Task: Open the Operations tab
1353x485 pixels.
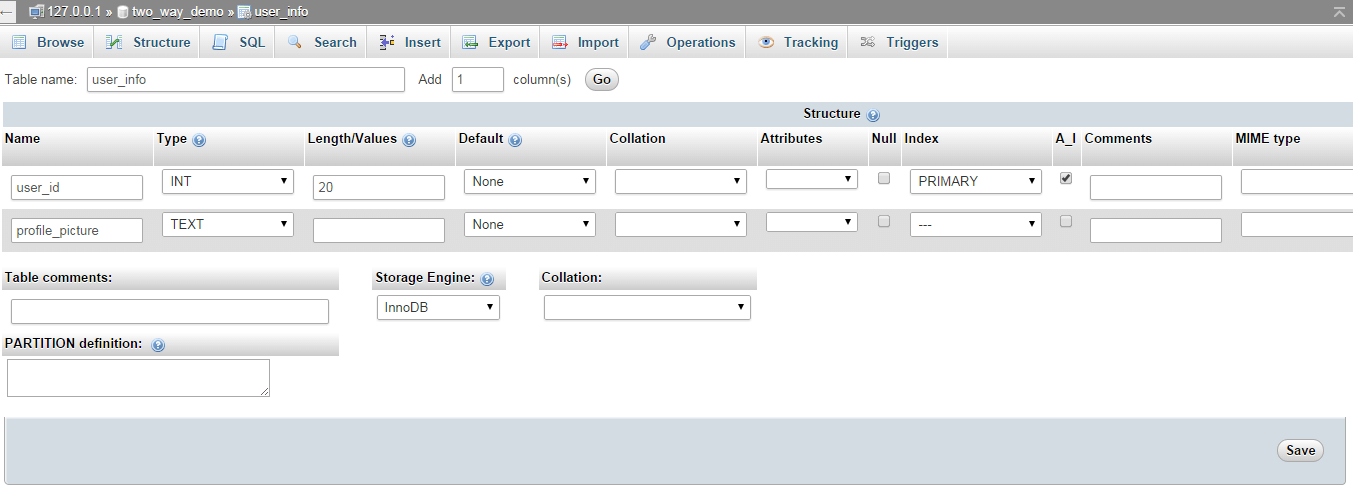Action: pyautogui.click(x=688, y=42)
